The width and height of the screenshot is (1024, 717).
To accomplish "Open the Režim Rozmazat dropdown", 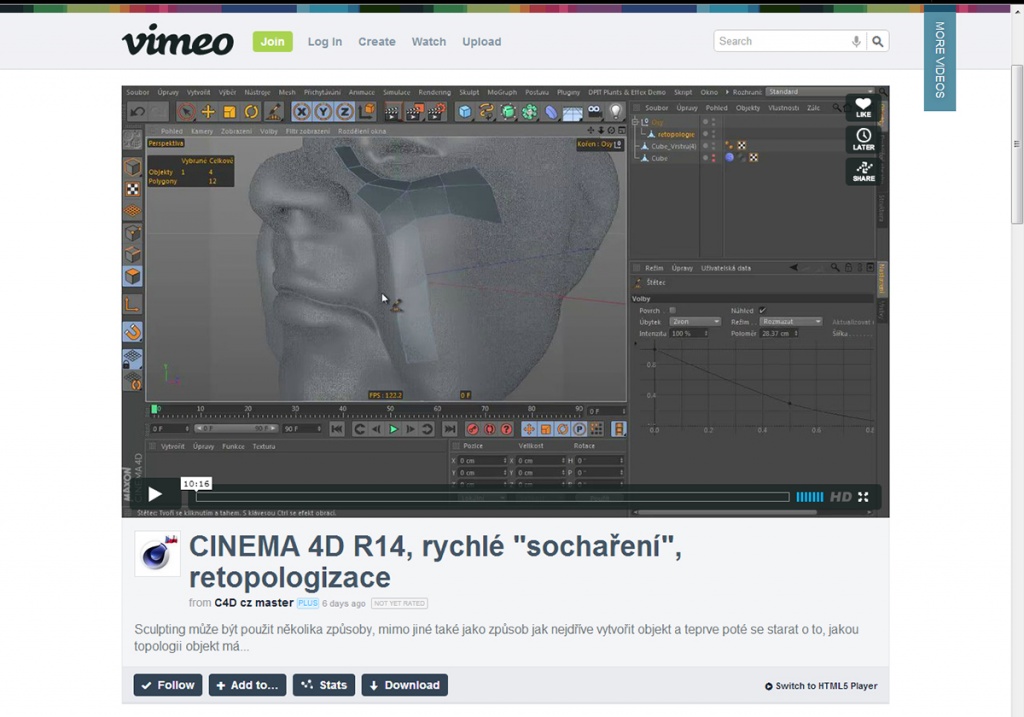I will [x=791, y=322].
